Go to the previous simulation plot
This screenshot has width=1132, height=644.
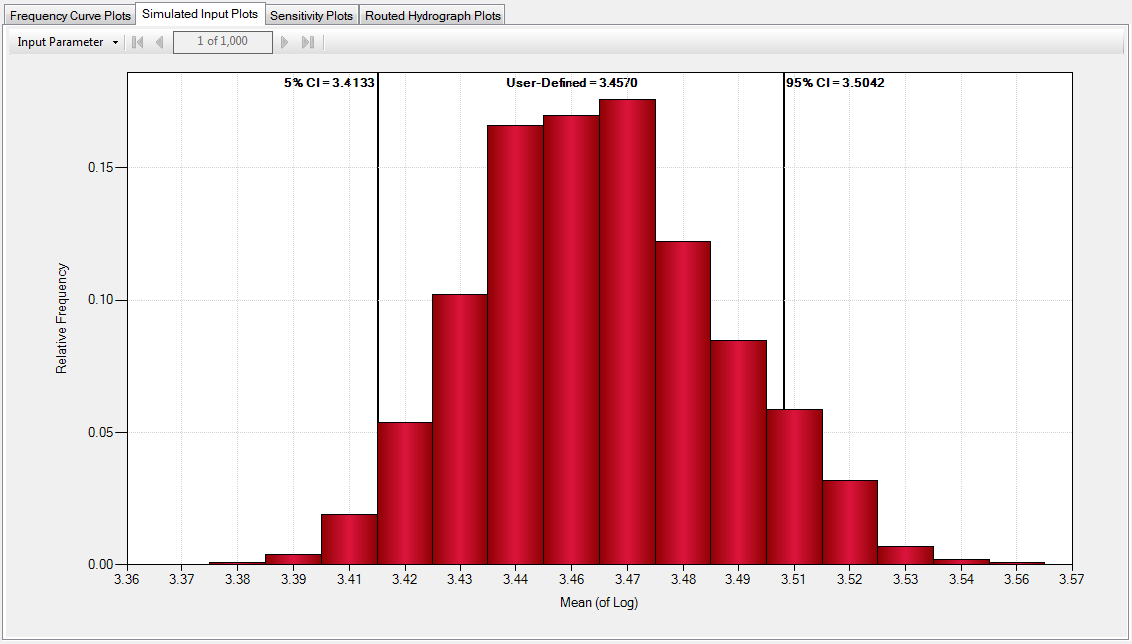coord(158,42)
